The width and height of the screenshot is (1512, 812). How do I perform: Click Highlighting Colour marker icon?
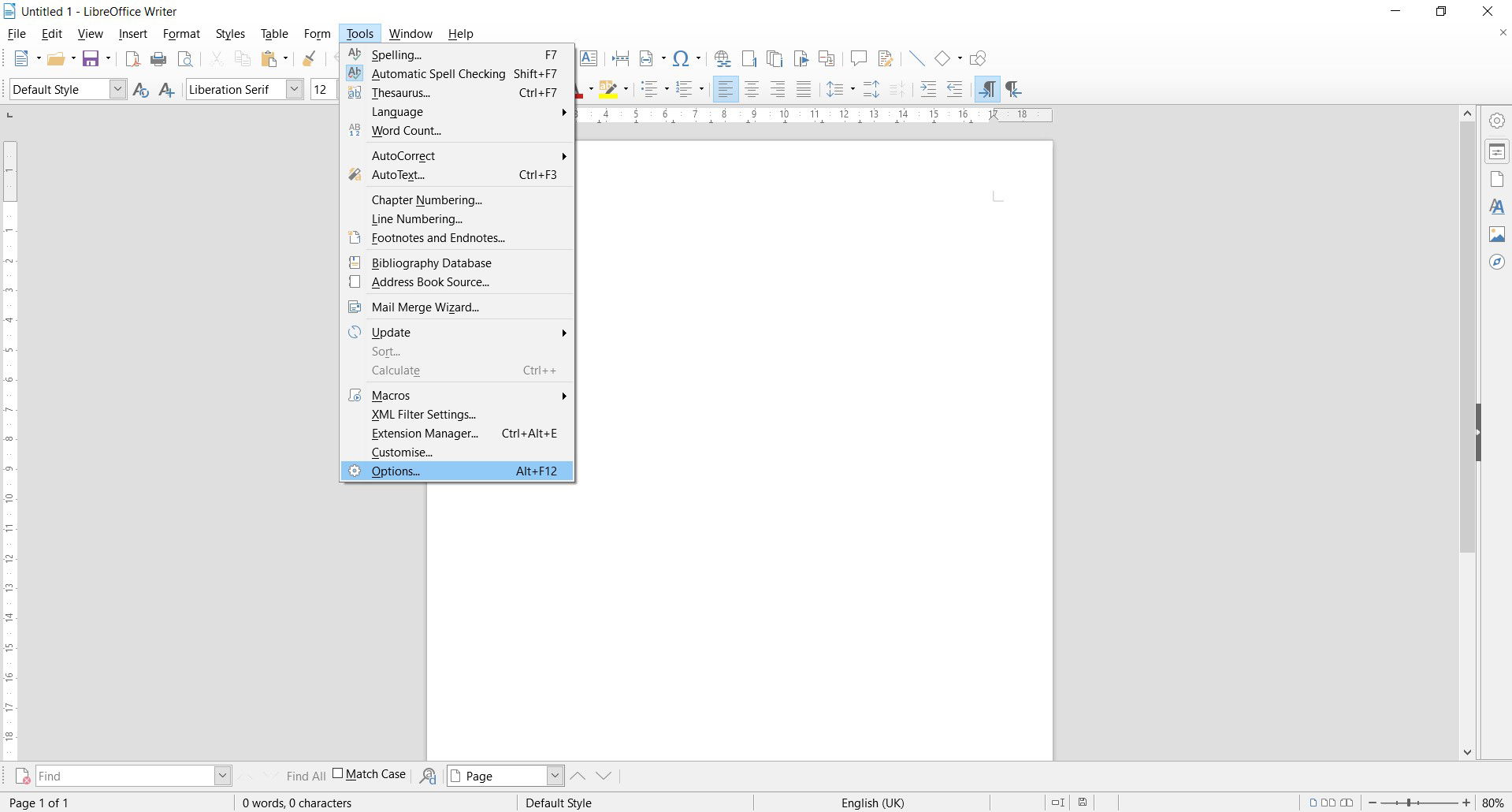point(608,90)
